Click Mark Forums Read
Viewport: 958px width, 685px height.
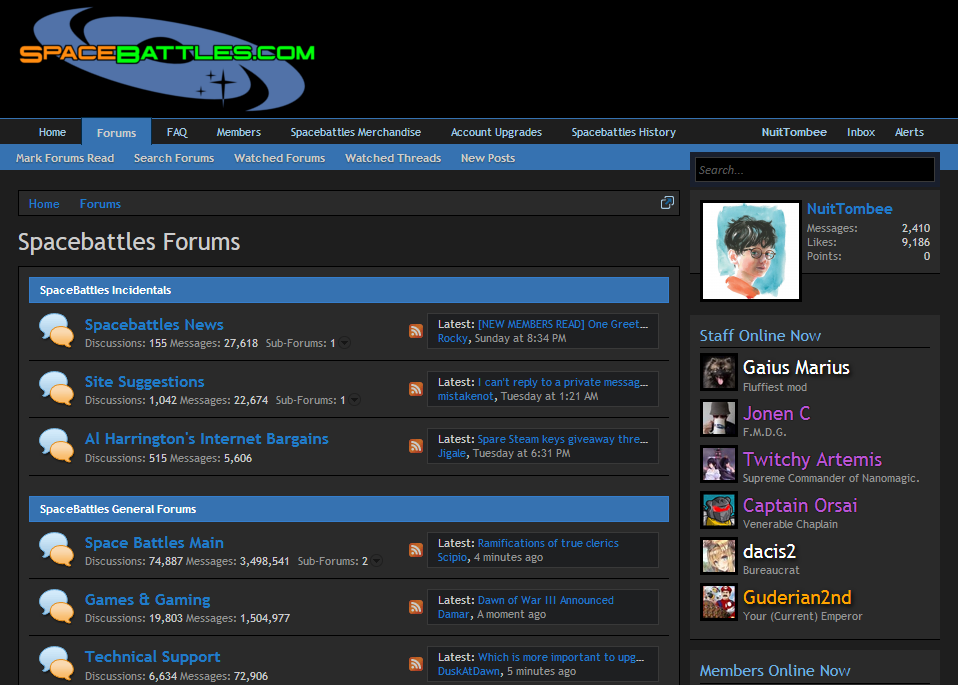click(65, 158)
